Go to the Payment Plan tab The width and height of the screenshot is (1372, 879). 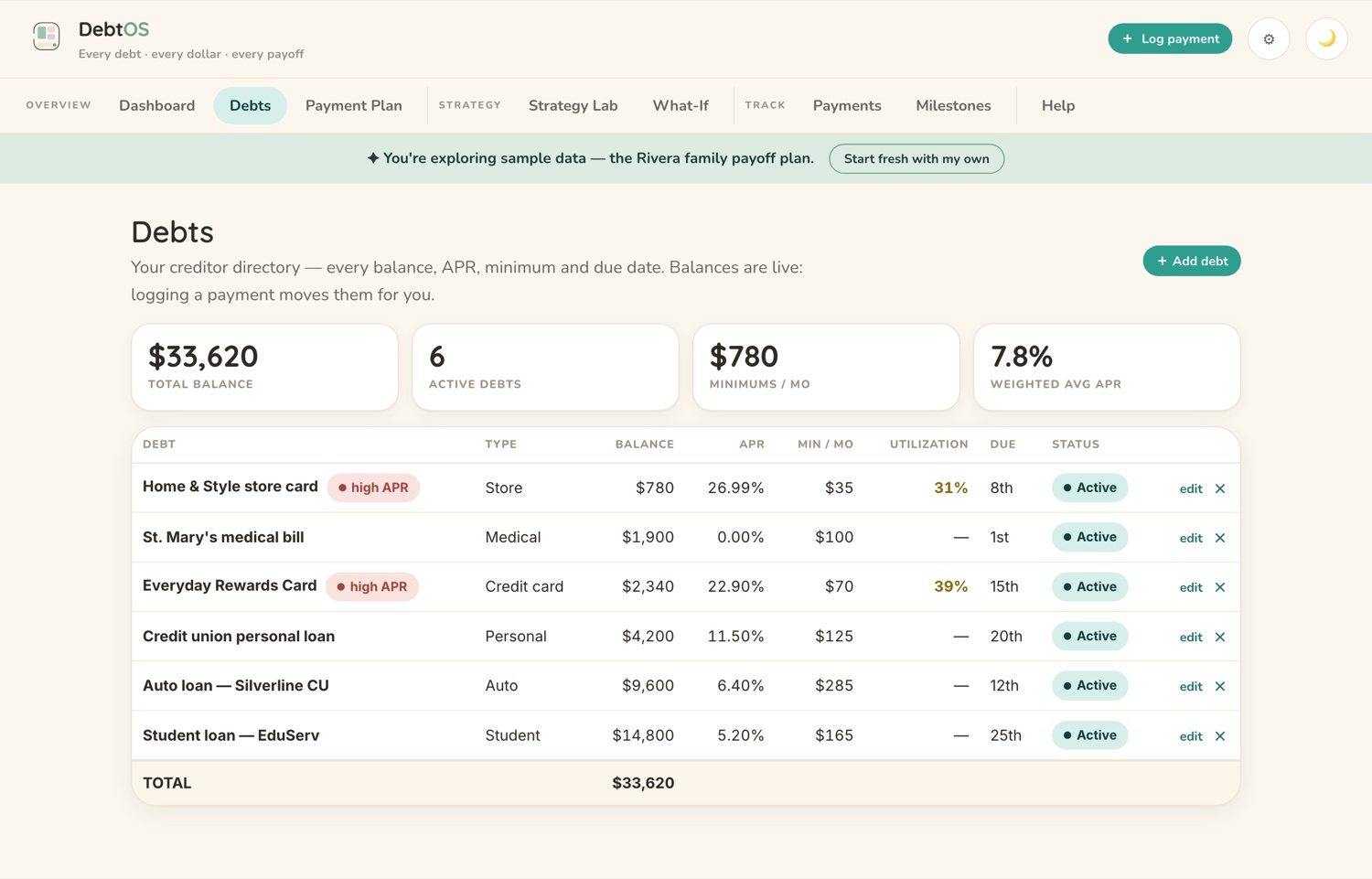click(x=354, y=105)
